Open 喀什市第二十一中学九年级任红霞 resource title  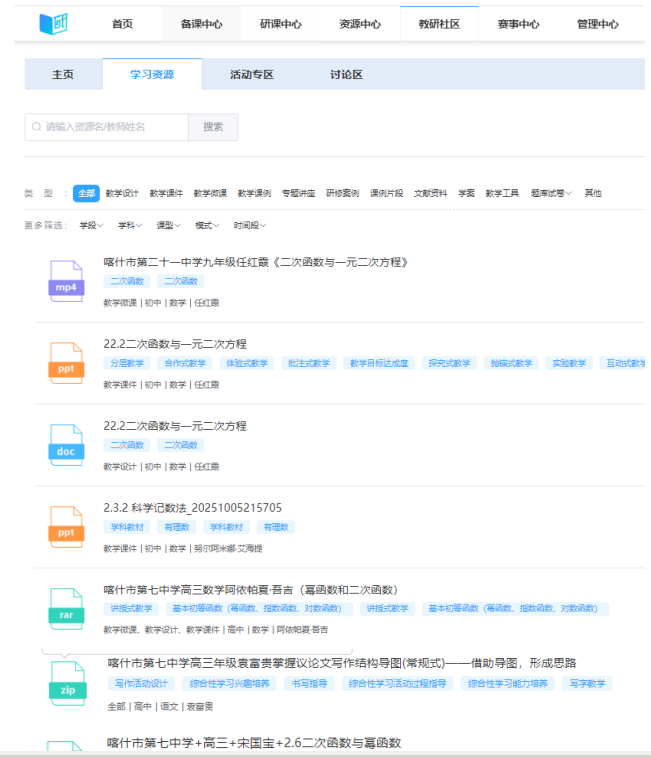click(256, 262)
